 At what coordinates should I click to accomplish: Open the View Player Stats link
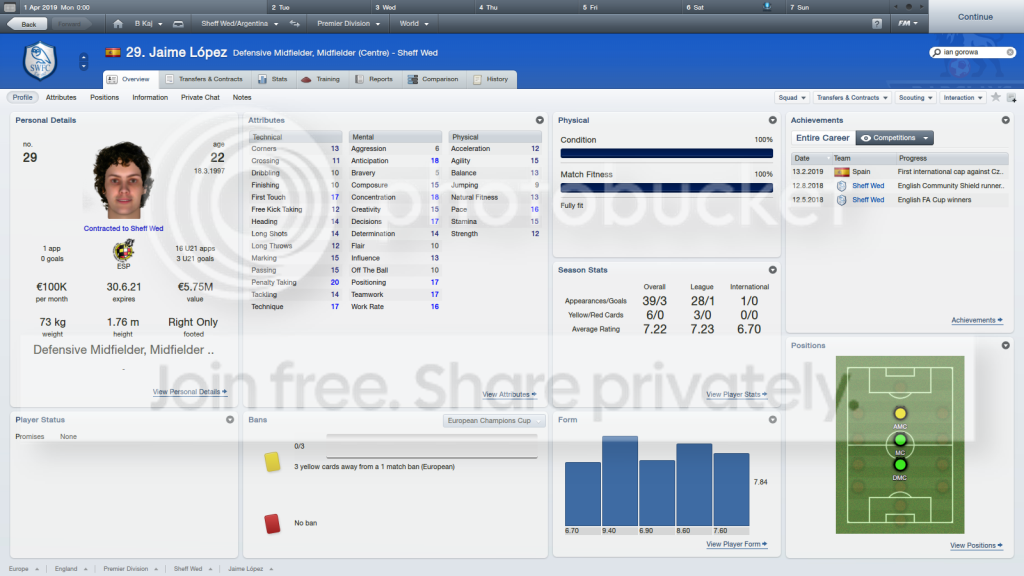[x=736, y=394]
